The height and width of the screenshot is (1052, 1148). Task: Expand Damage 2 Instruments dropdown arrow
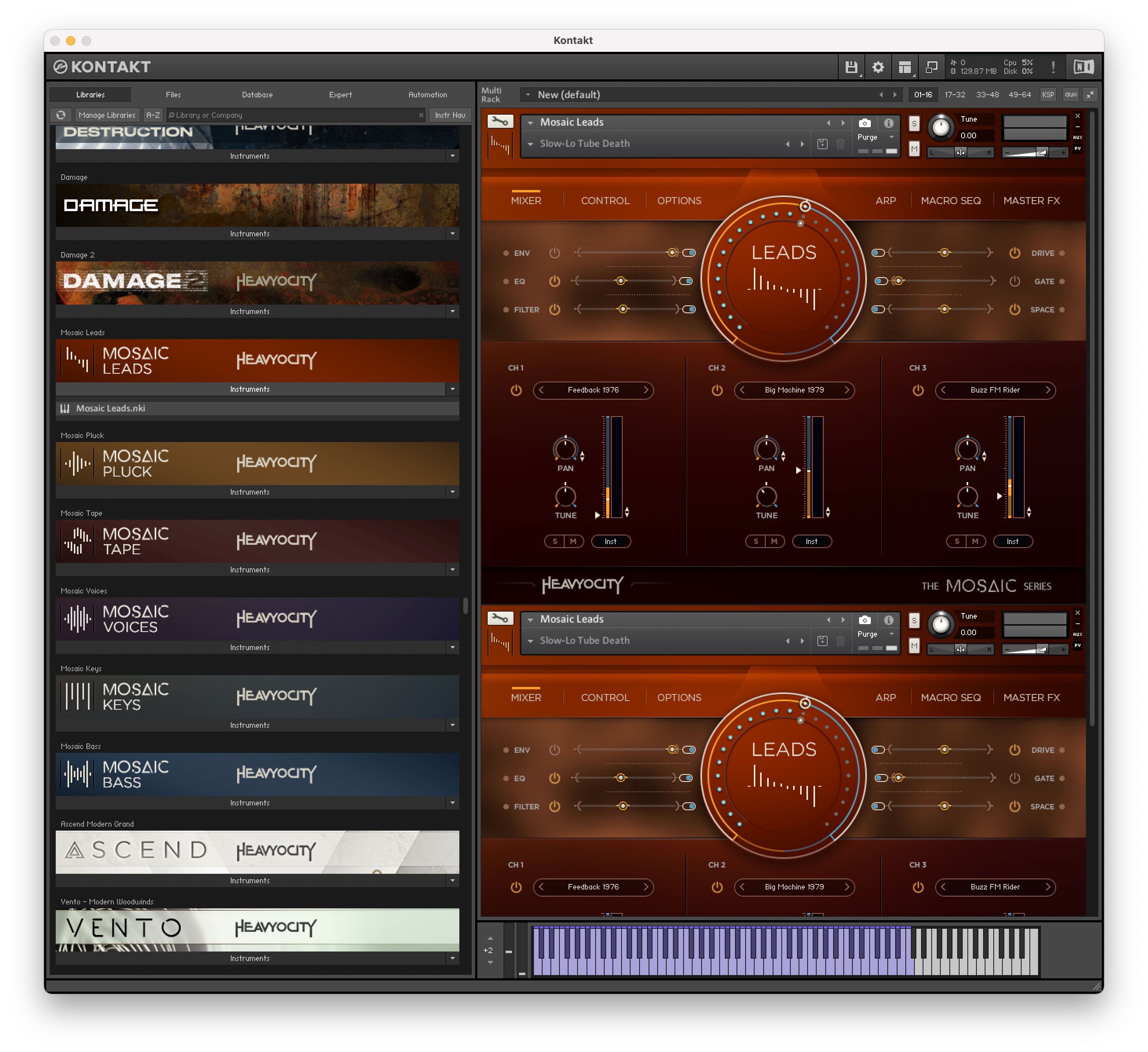(452, 311)
